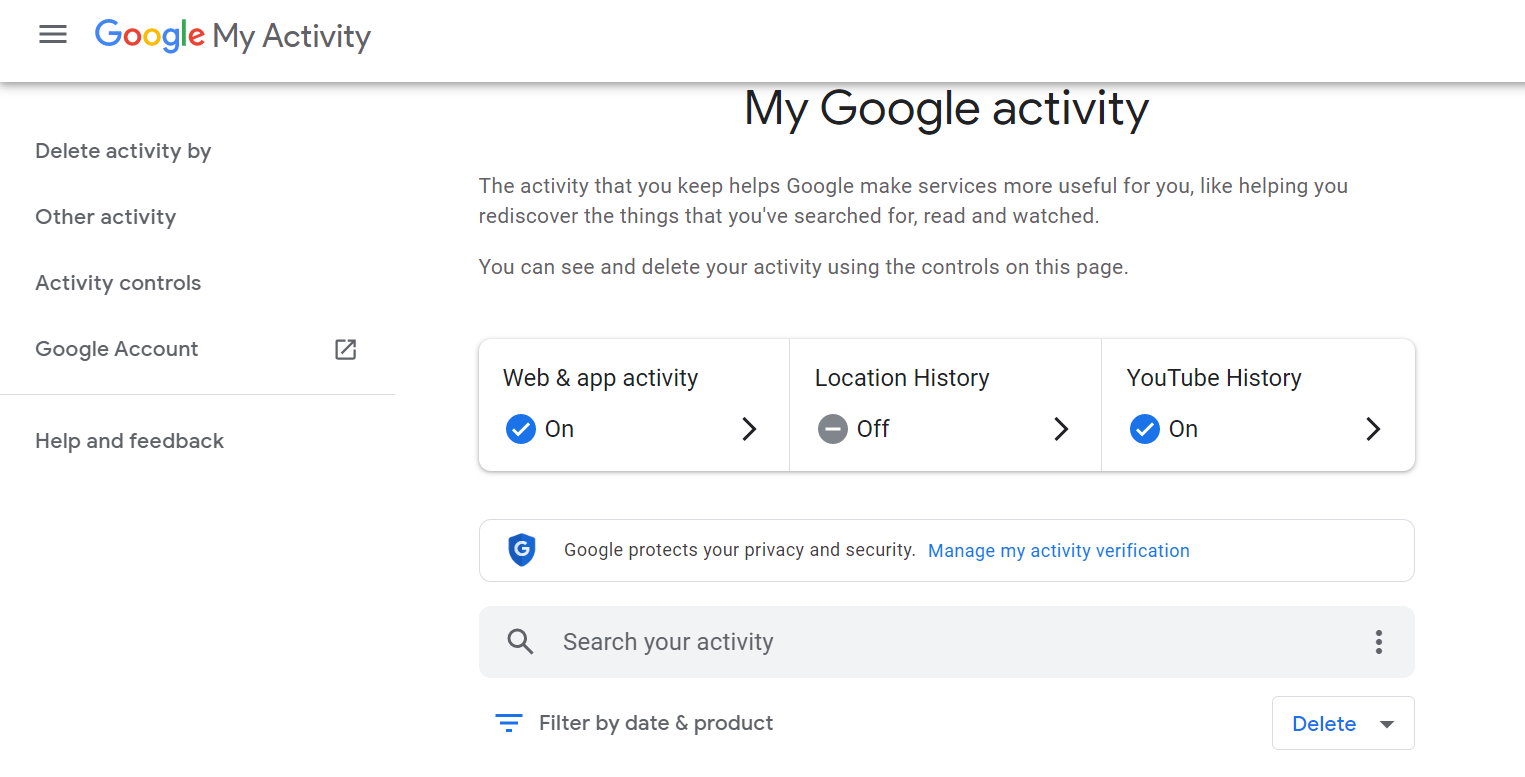Select Other activity in sidebar
The width and height of the screenshot is (1525, 777).
[x=105, y=217]
